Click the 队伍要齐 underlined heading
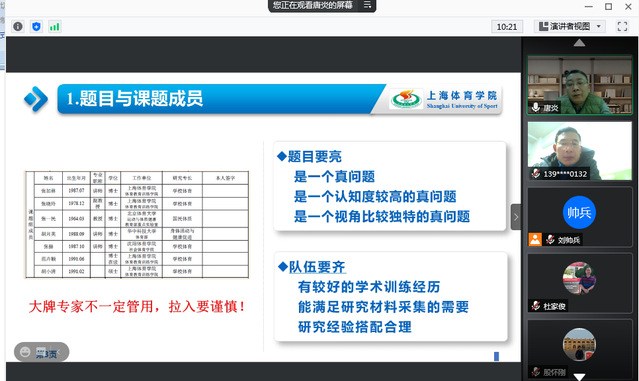 point(317,267)
